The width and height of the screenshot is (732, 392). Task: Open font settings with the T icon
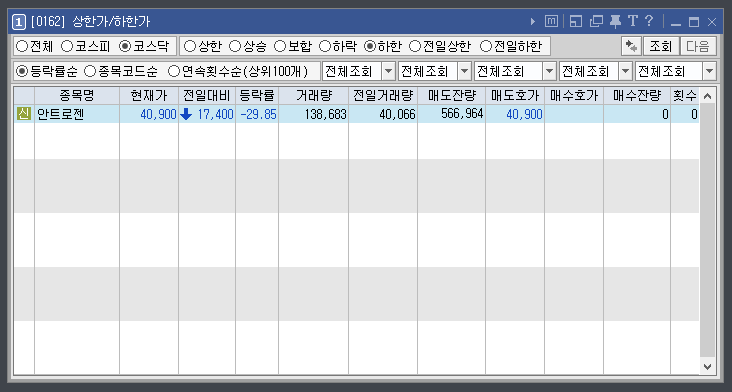point(633,21)
